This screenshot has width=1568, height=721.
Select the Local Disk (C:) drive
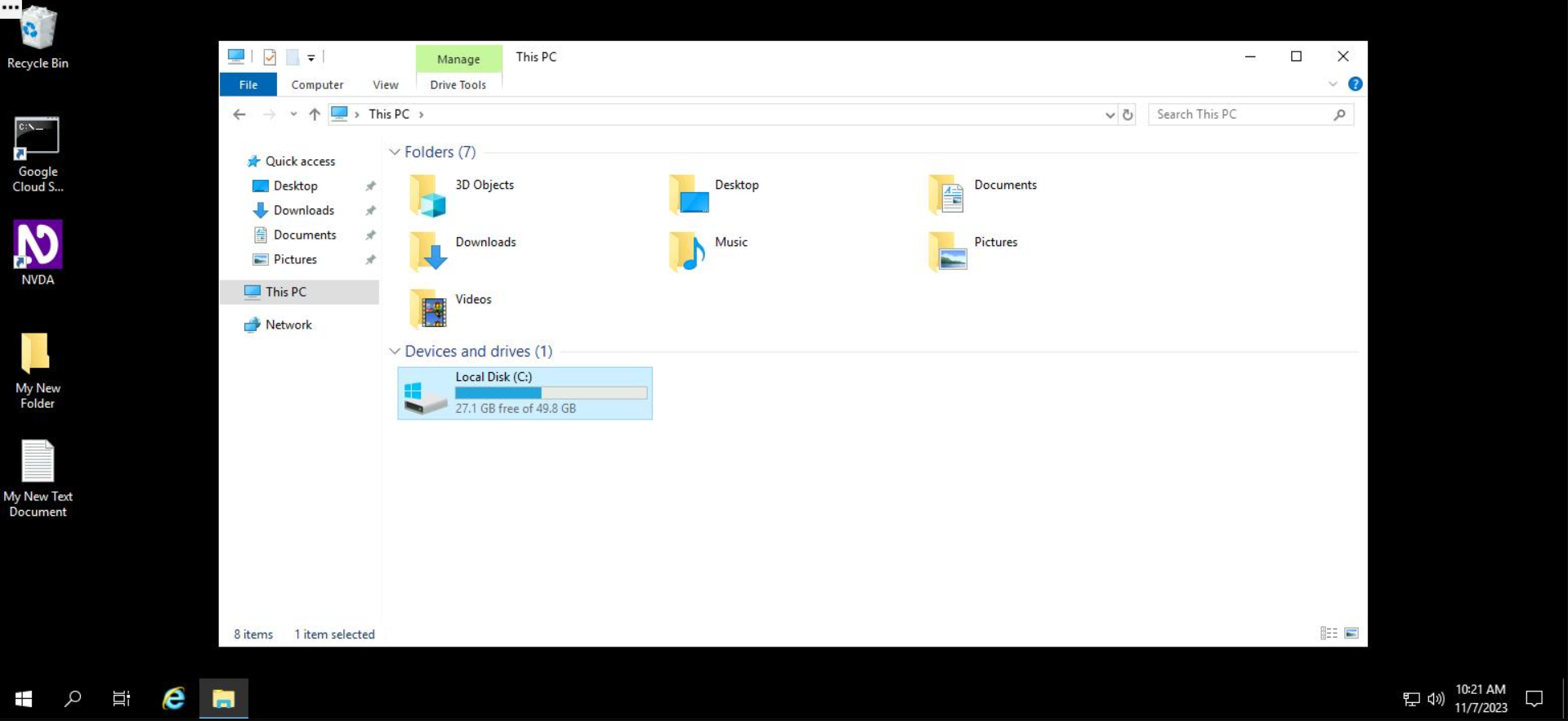[525, 393]
